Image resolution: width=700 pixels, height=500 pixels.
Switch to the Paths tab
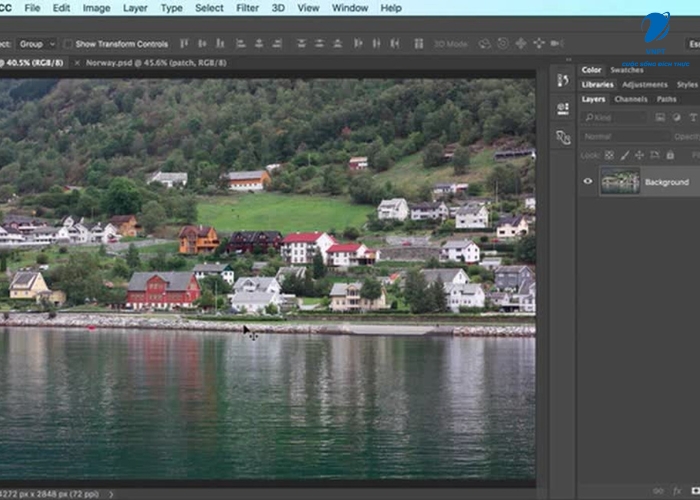(667, 99)
